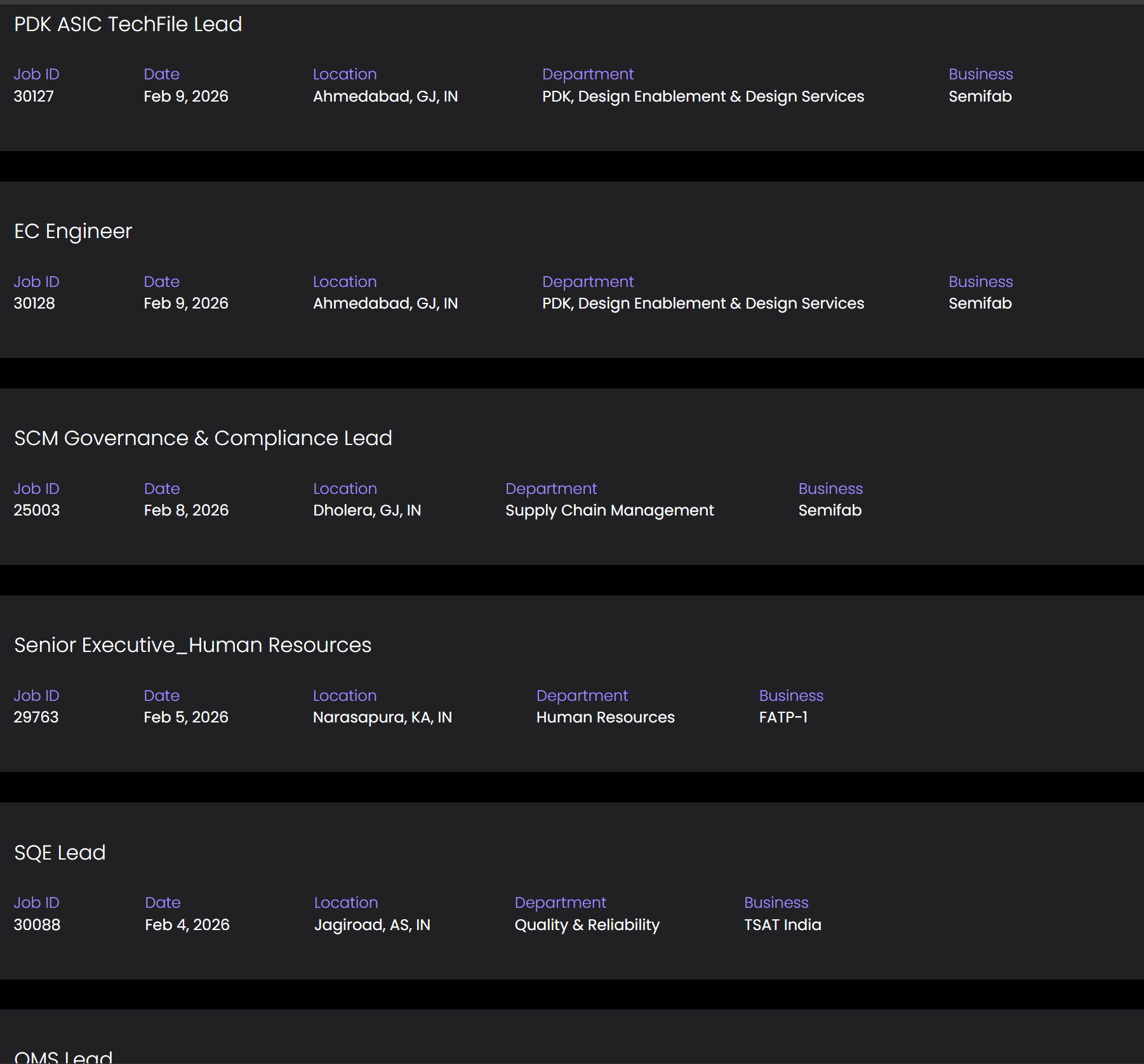This screenshot has height=1064, width=1144.
Task: Click the Feb 5, 2026 date
Action: point(186,717)
